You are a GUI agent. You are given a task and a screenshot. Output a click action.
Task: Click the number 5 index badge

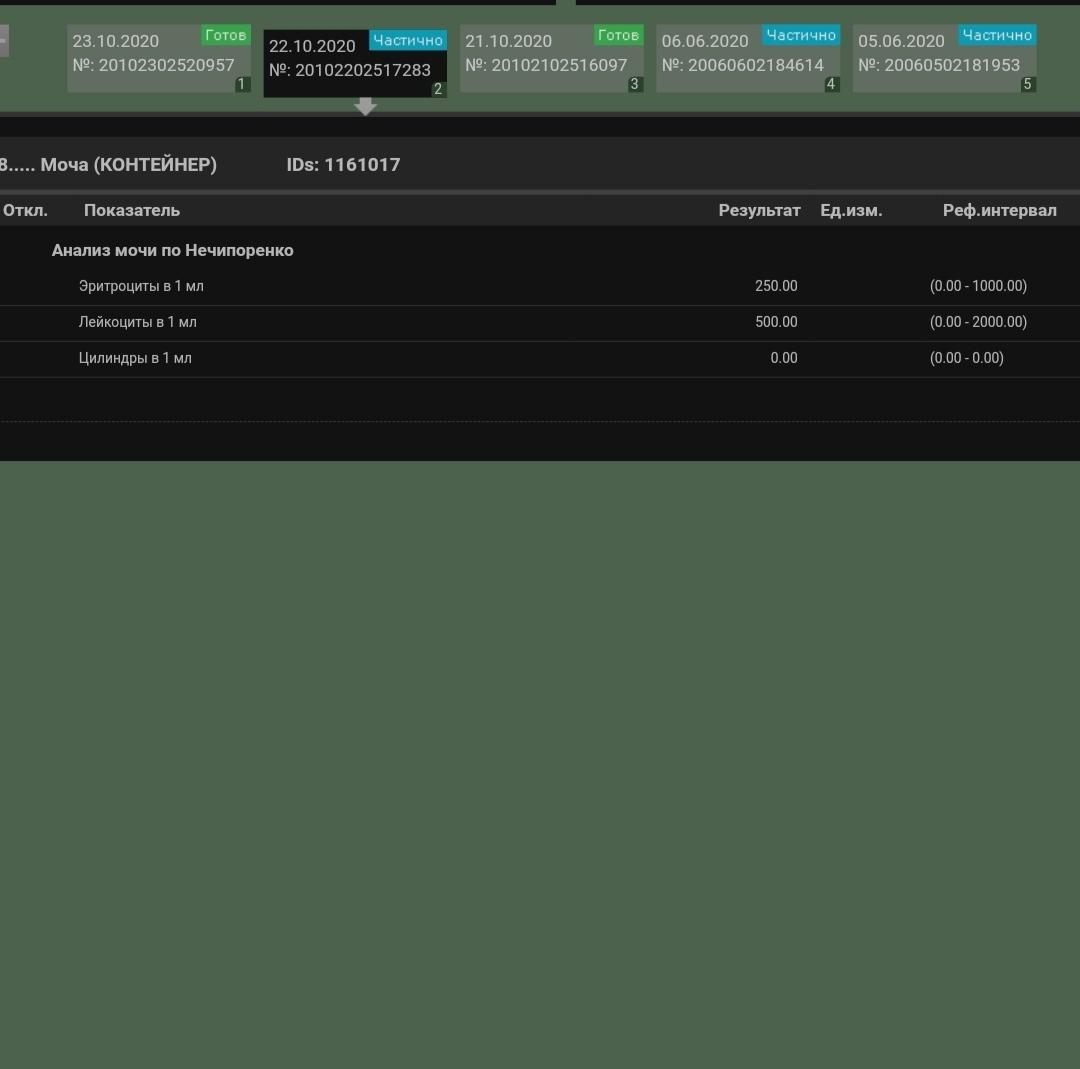[1027, 84]
